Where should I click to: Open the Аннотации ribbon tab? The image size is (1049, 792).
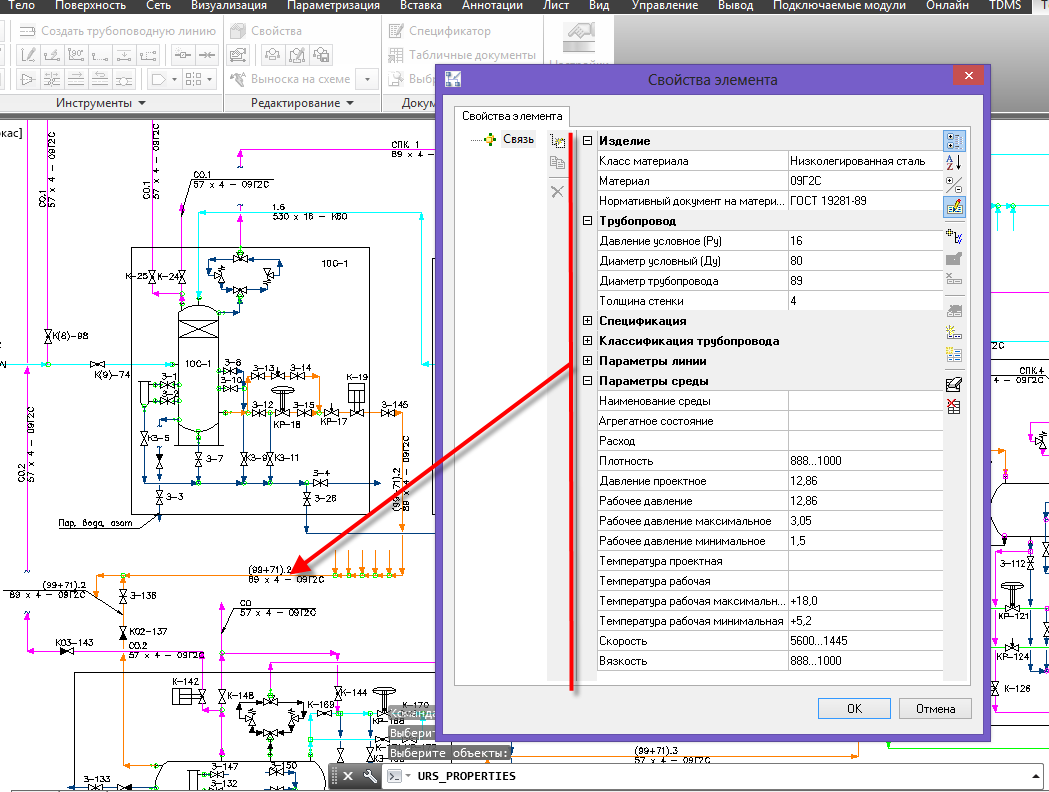(492, 5)
